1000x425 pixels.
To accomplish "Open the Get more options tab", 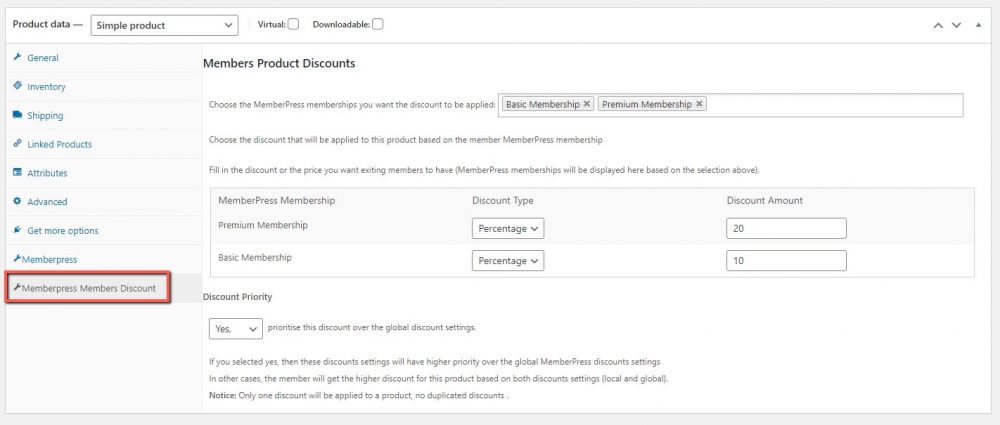I will coord(62,231).
